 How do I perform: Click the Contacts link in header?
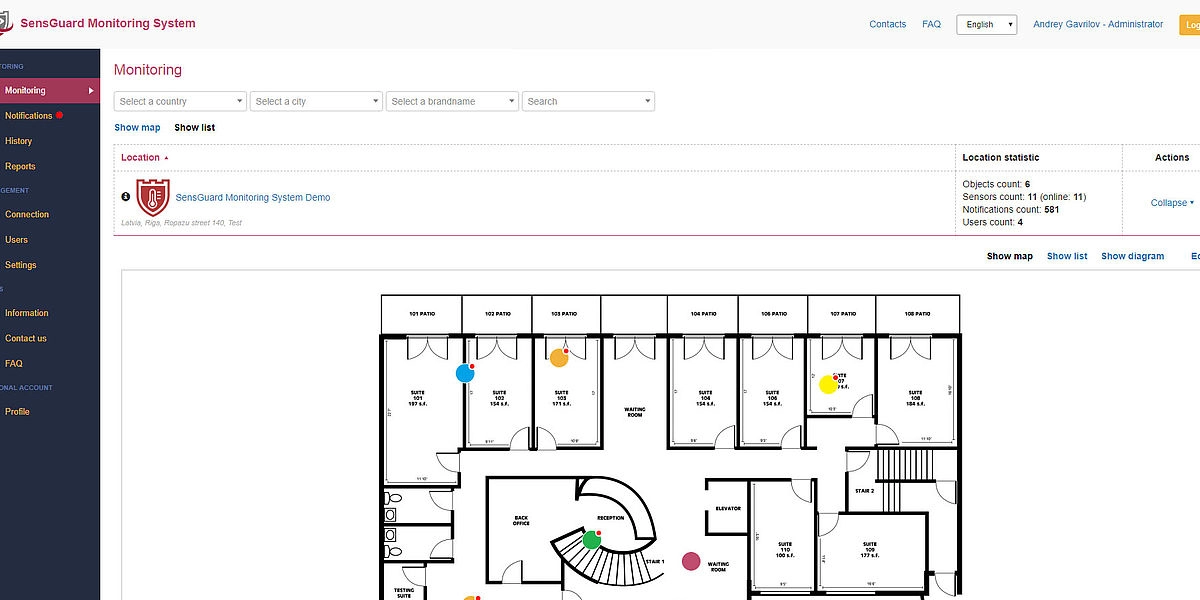point(887,24)
